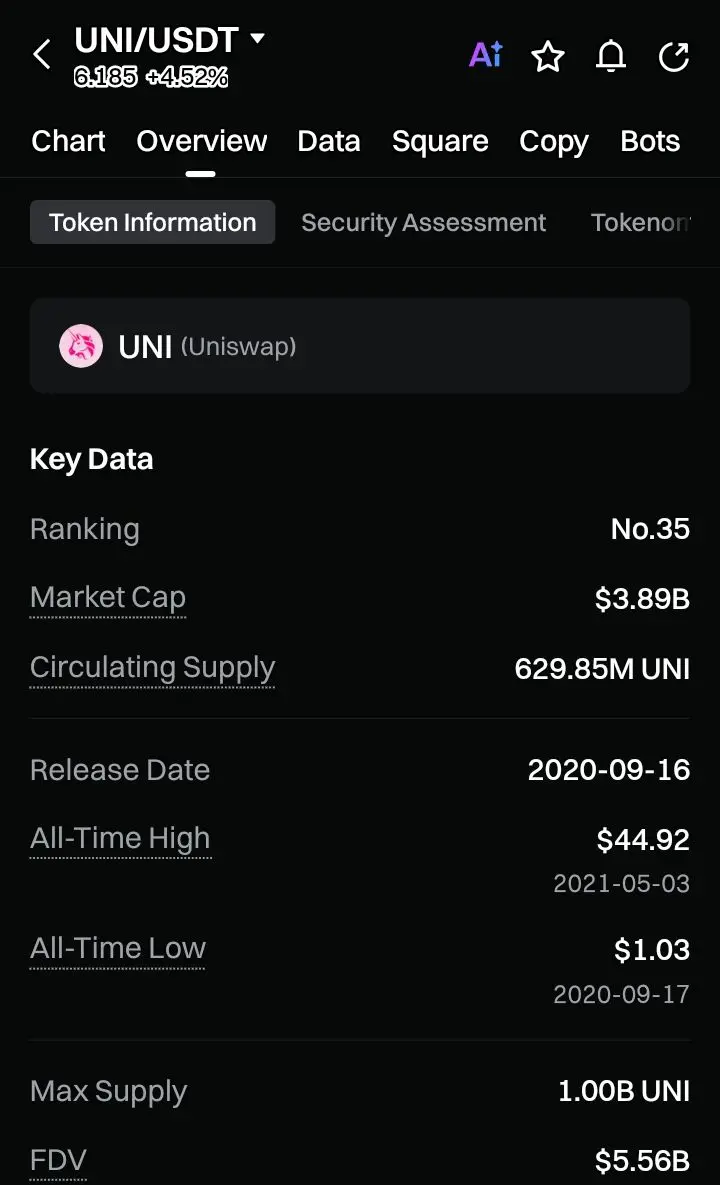This screenshot has height=1185, width=720.
Task: Open the Copy tab
Action: [x=554, y=141]
